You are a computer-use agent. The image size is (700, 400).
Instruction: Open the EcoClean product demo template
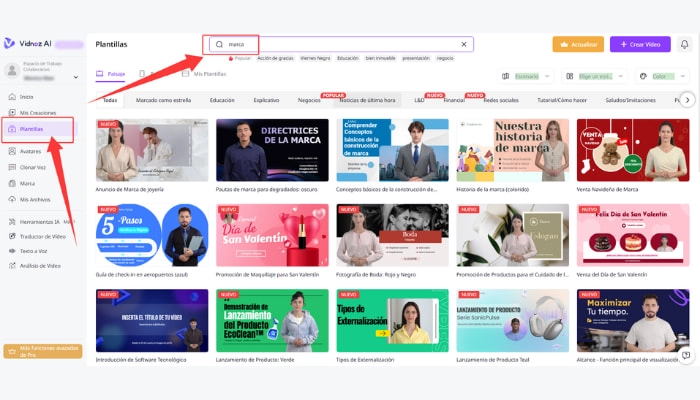click(x=272, y=321)
